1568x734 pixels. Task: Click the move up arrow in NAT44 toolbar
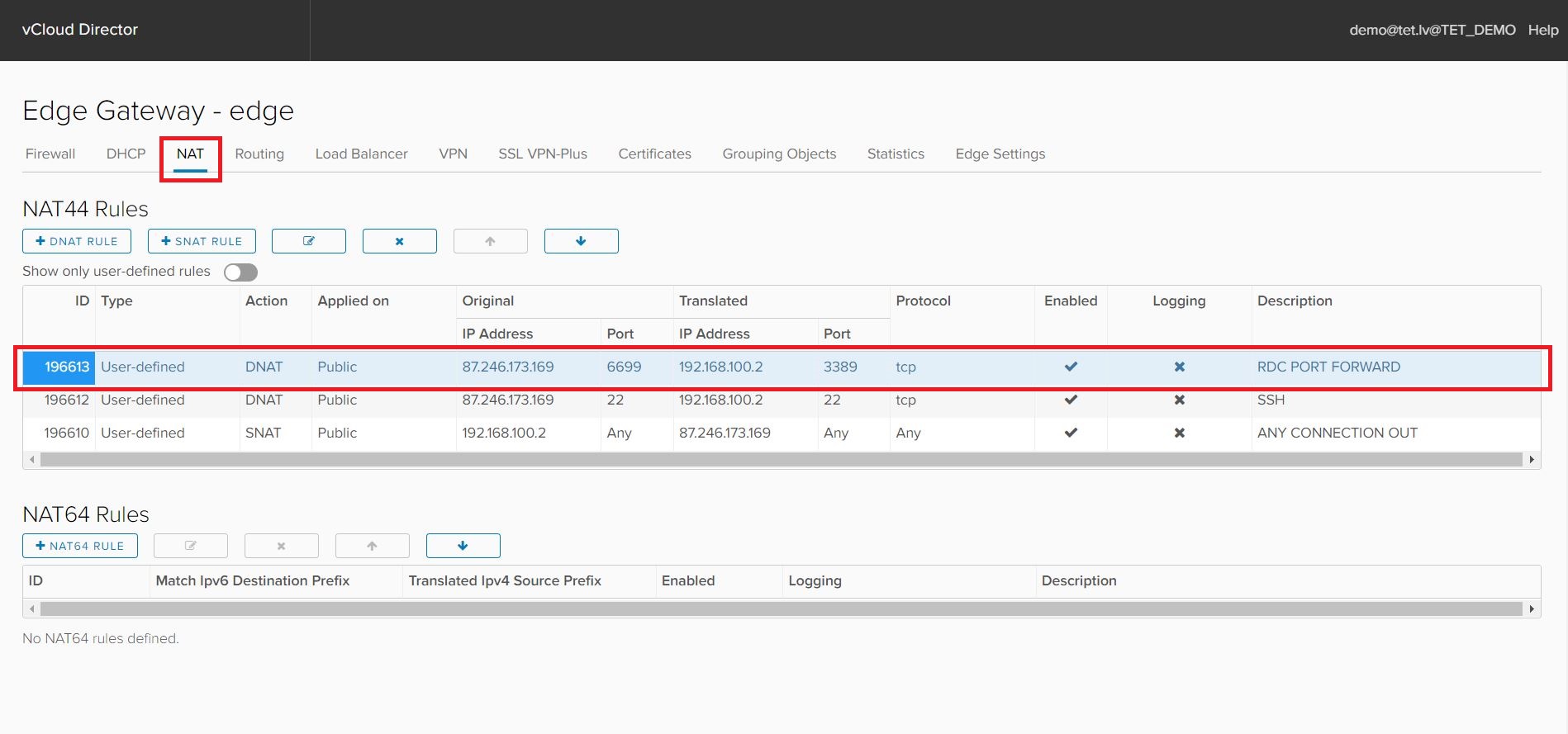click(491, 241)
